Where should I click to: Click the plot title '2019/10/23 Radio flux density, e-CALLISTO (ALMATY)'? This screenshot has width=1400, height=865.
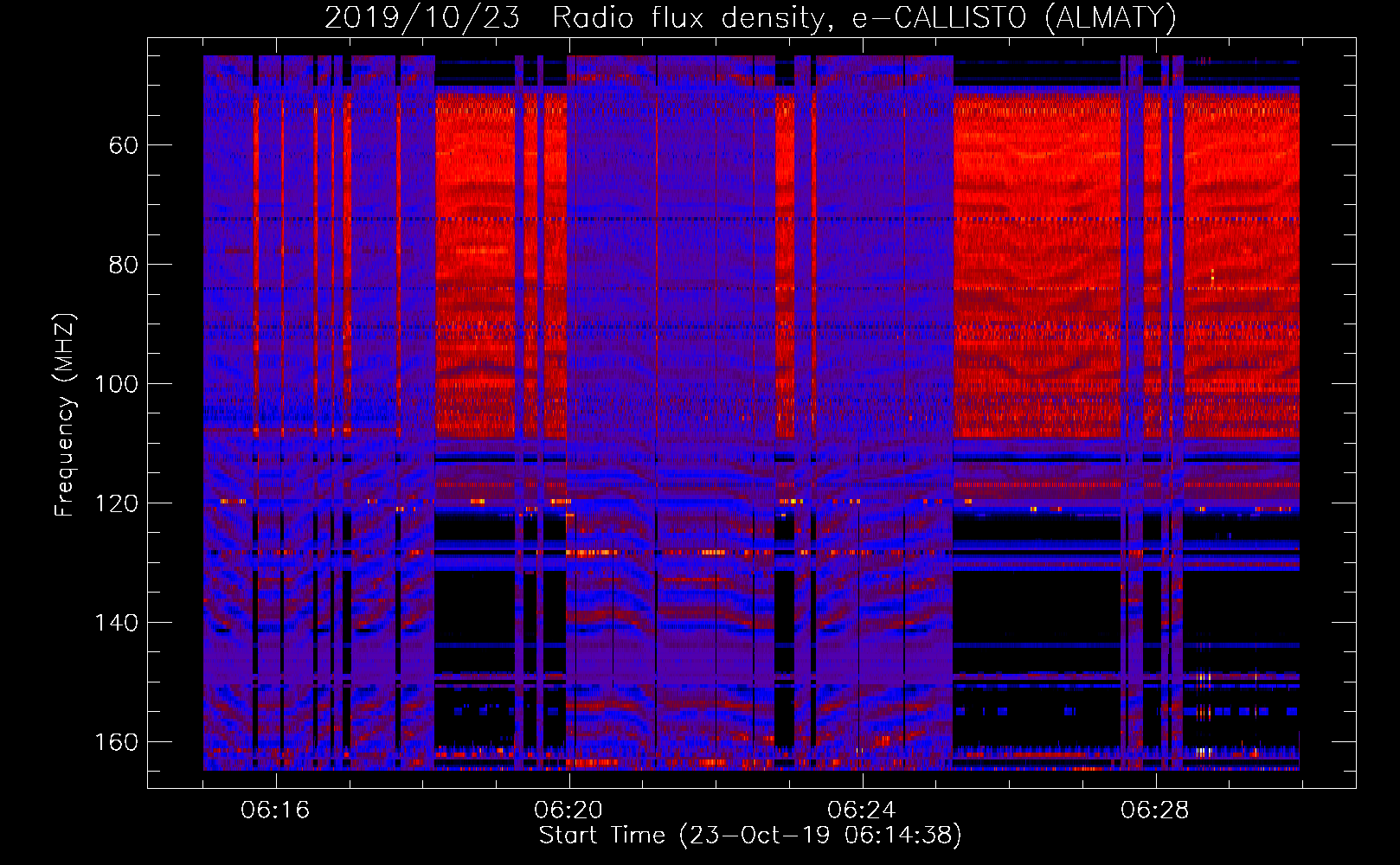point(750,18)
